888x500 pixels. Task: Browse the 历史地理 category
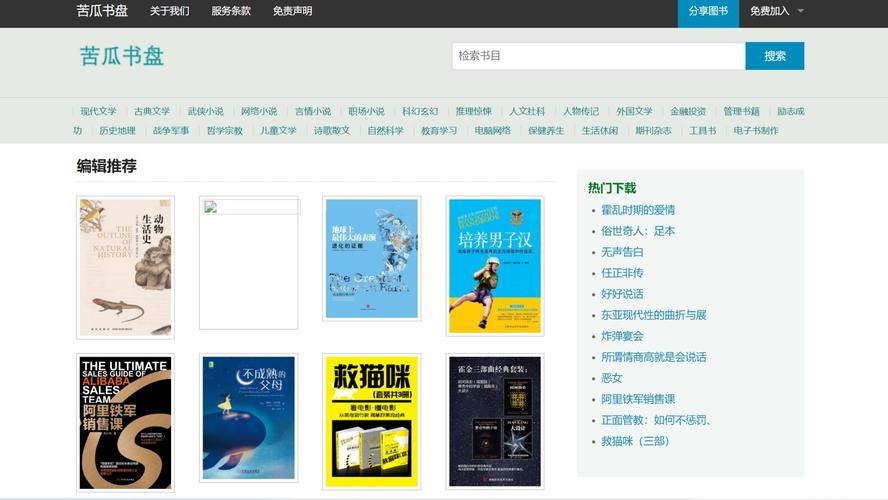click(117, 130)
